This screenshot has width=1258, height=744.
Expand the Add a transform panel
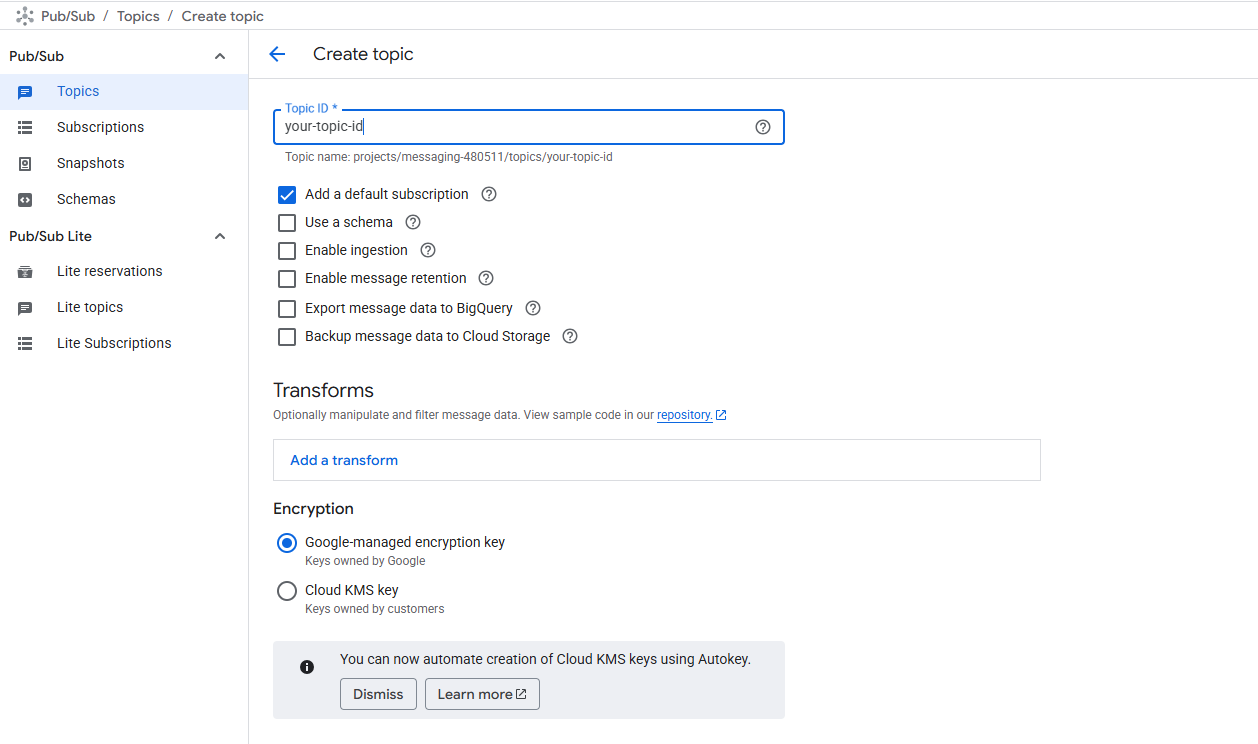coord(344,460)
